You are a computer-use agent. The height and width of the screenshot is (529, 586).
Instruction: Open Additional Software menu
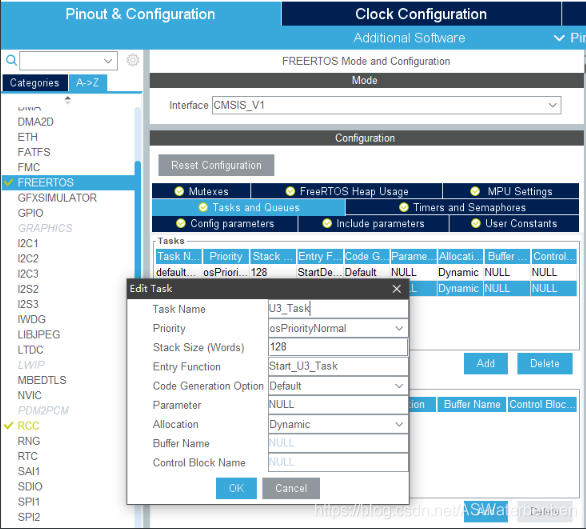click(409, 38)
